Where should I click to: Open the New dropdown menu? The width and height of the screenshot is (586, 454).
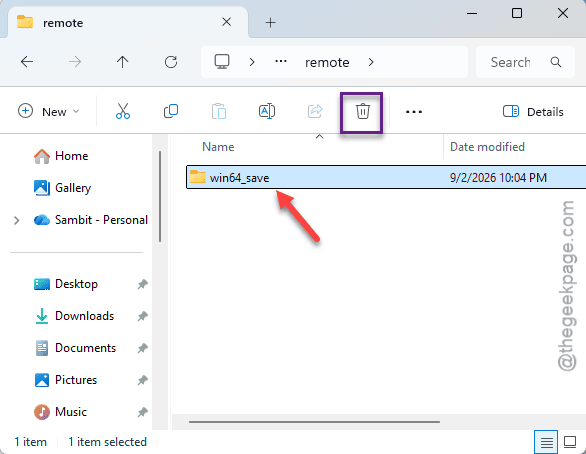pos(49,112)
